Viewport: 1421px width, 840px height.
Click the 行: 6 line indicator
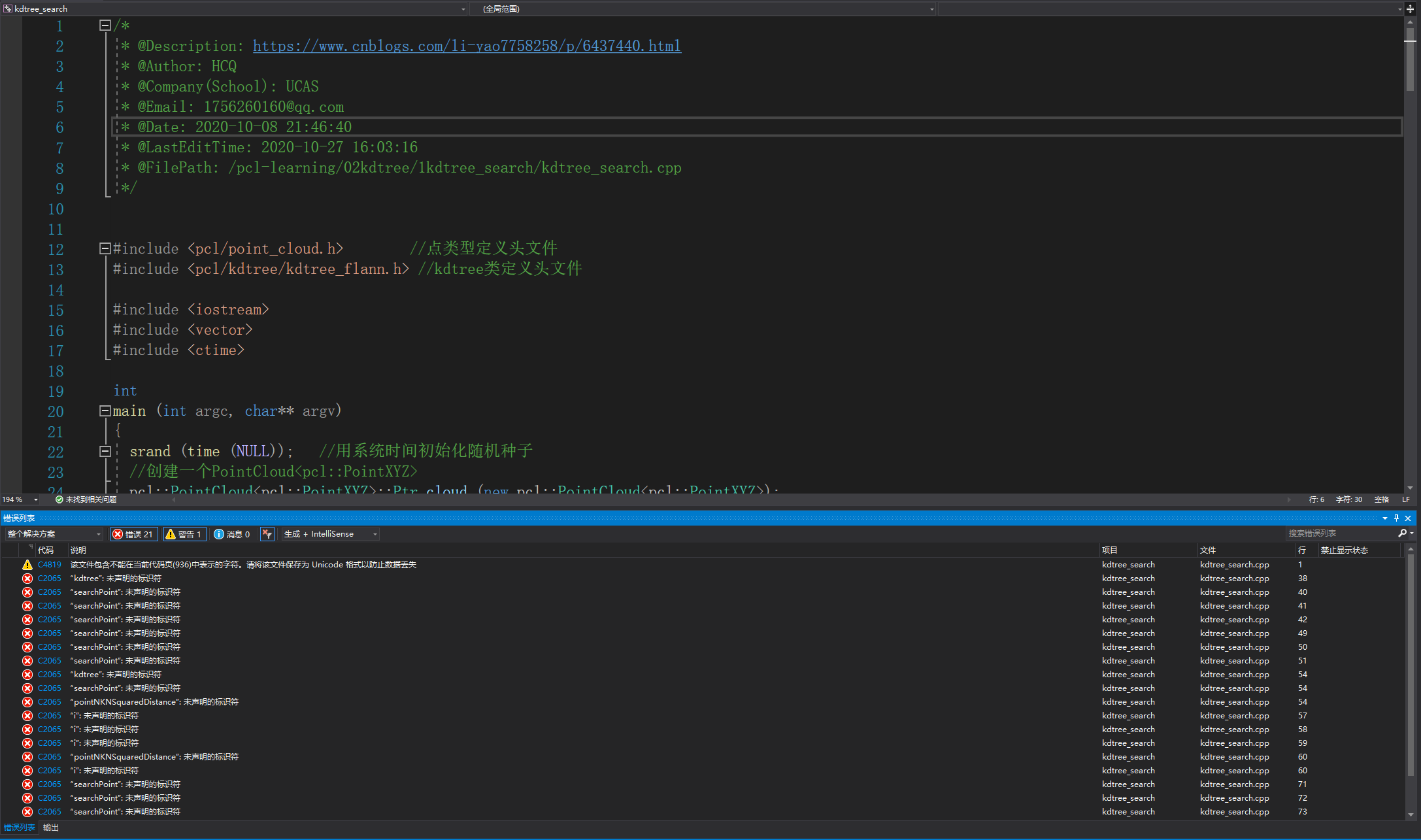click(1316, 499)
